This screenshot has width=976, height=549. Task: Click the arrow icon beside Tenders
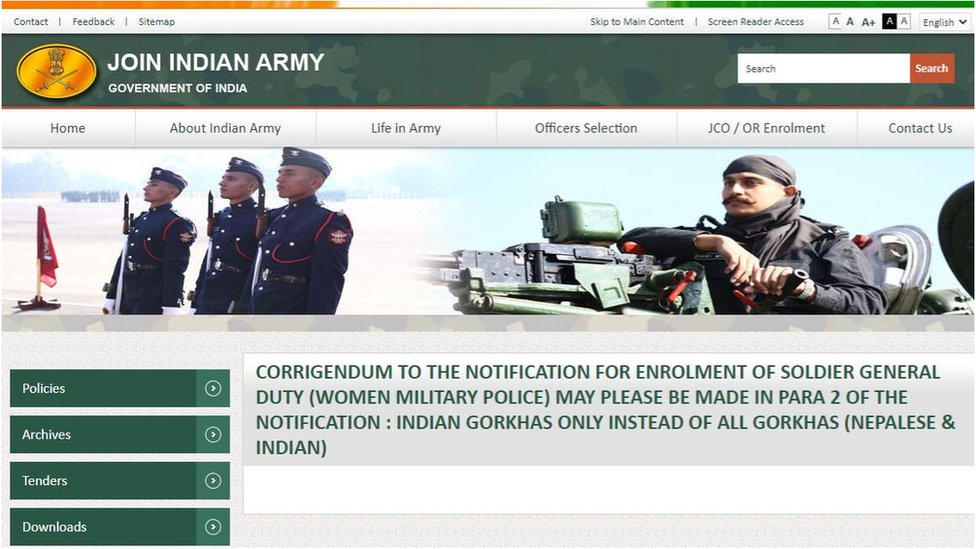click(213, 481)
